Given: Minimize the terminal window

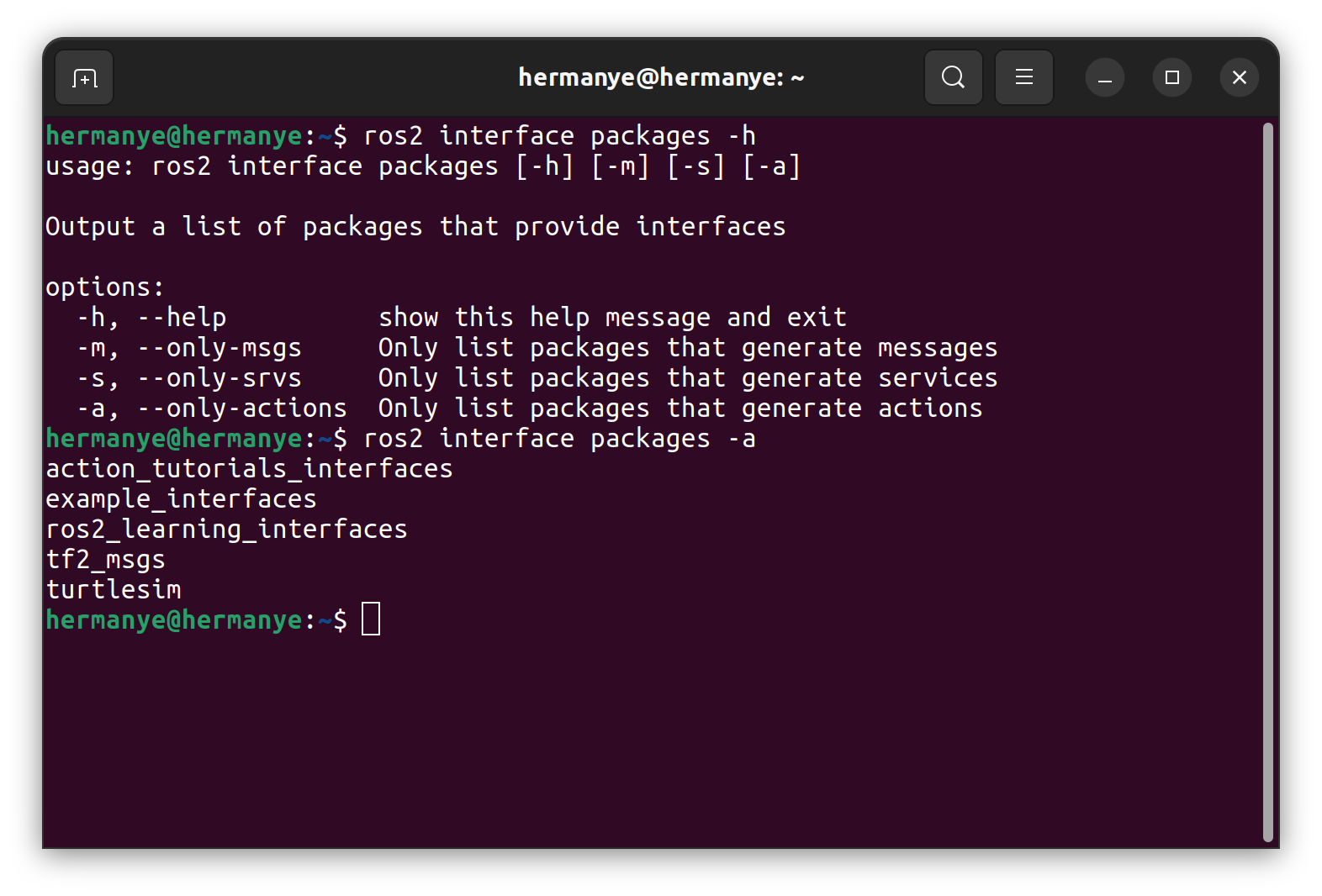Looking at the screenshot, I should tap(1104, 78).
